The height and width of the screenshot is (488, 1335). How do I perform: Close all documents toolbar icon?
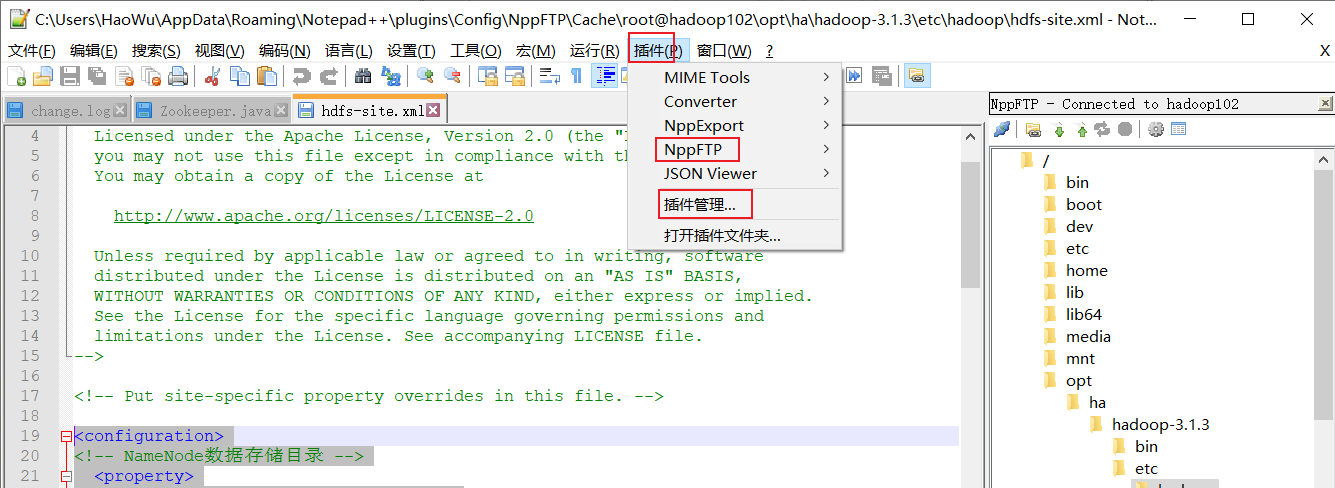[x=151, y=76]
